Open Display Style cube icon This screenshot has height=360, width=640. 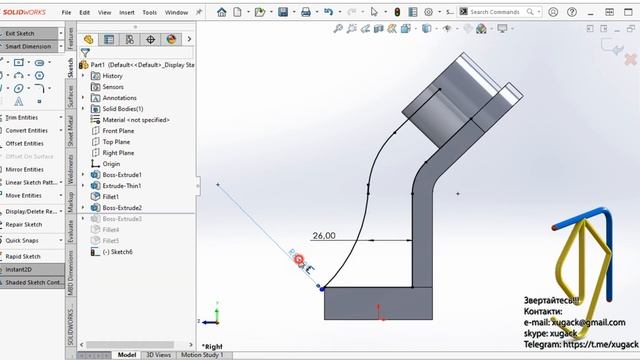pyautogui.click(x=427, y=29)
